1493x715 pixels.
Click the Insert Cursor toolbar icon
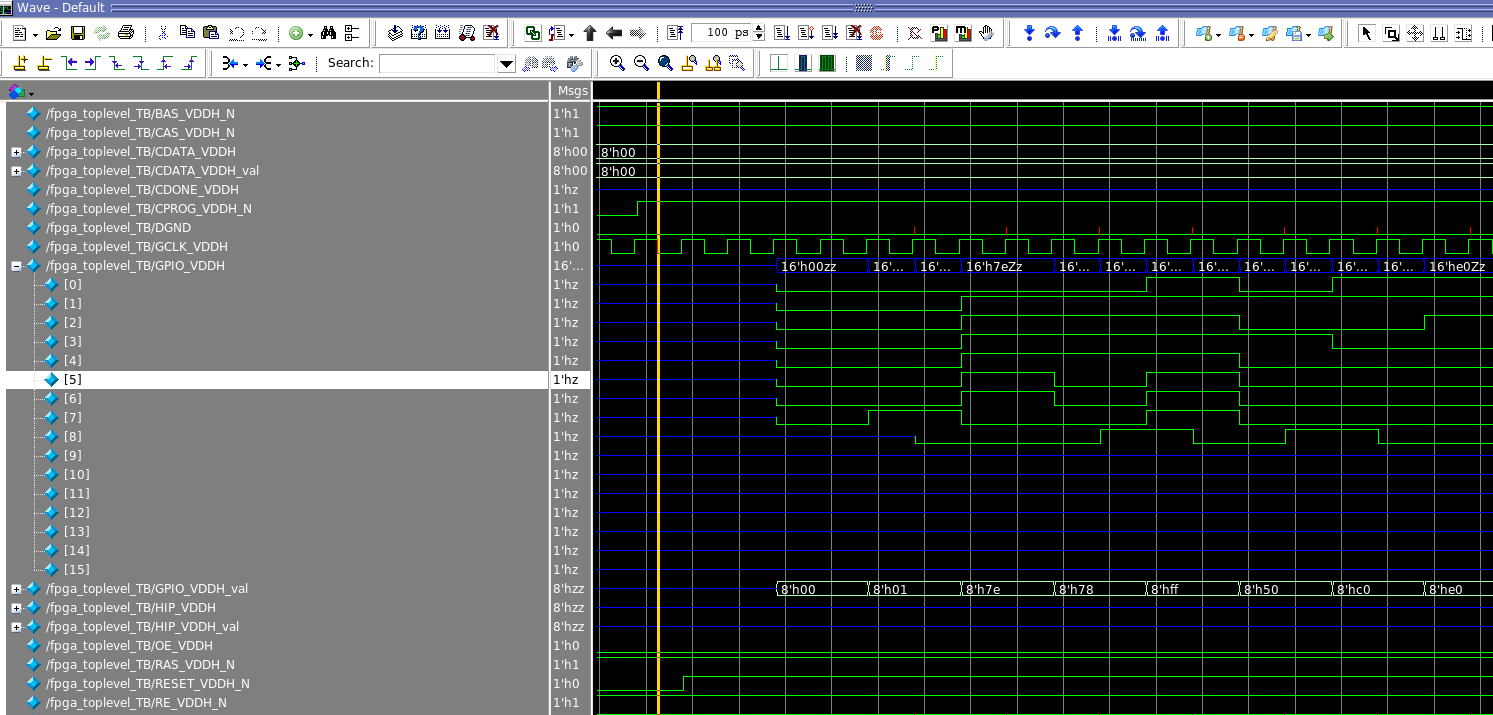coord(20,63)
